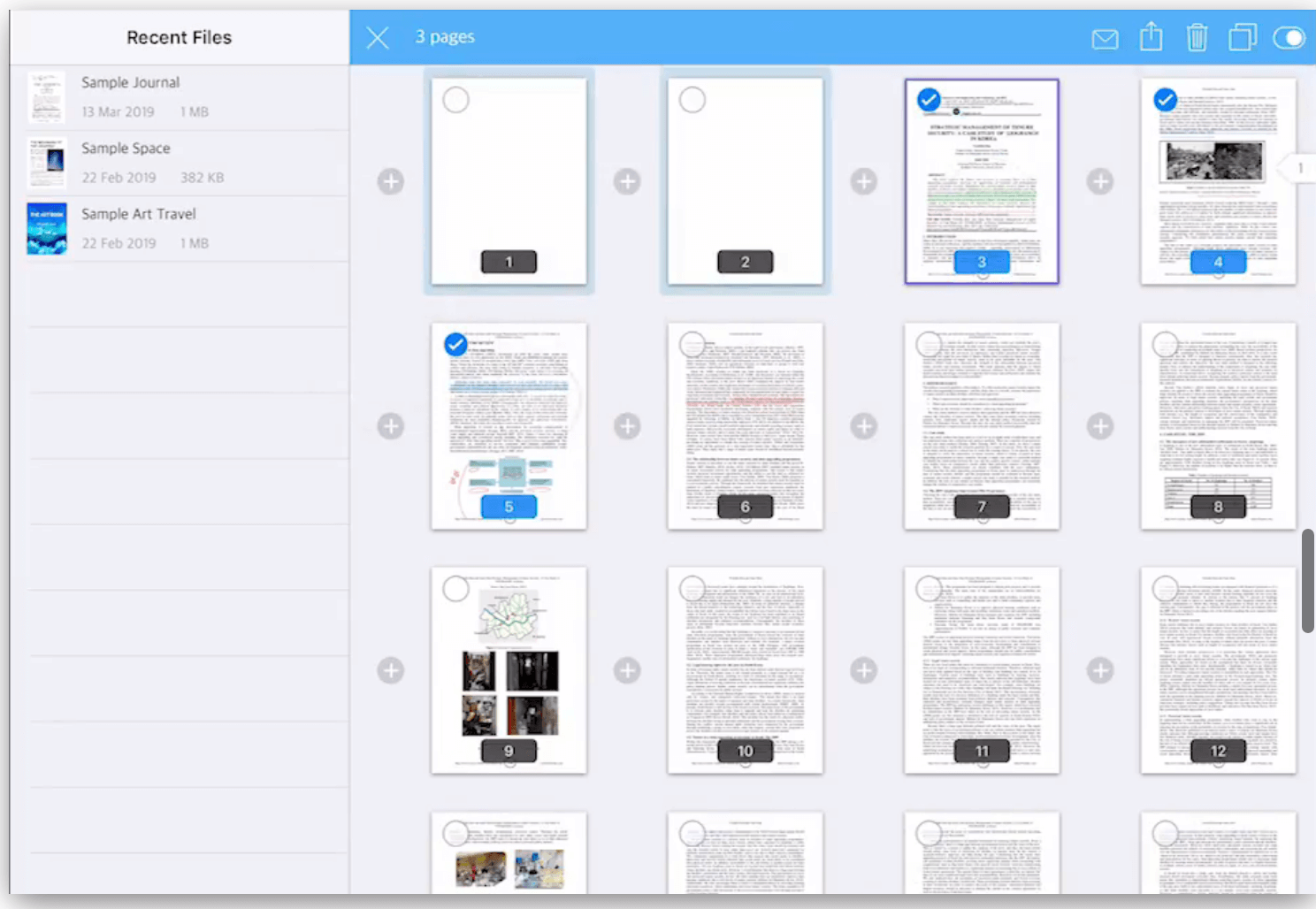Select page 9 checkbox
The image size is (1316, 909).
[455, 589]
